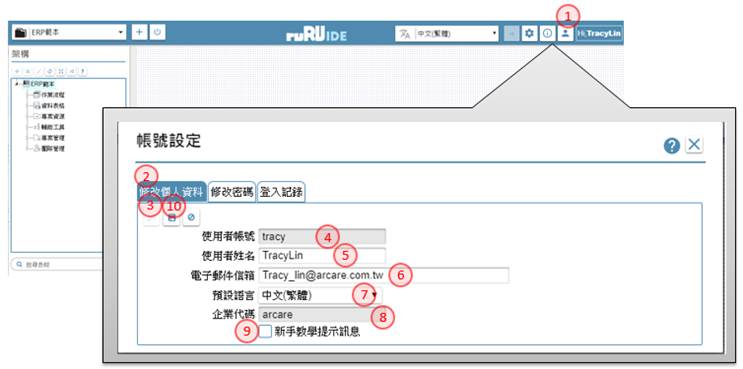Click the power icon in the top bar

[158, 32]
